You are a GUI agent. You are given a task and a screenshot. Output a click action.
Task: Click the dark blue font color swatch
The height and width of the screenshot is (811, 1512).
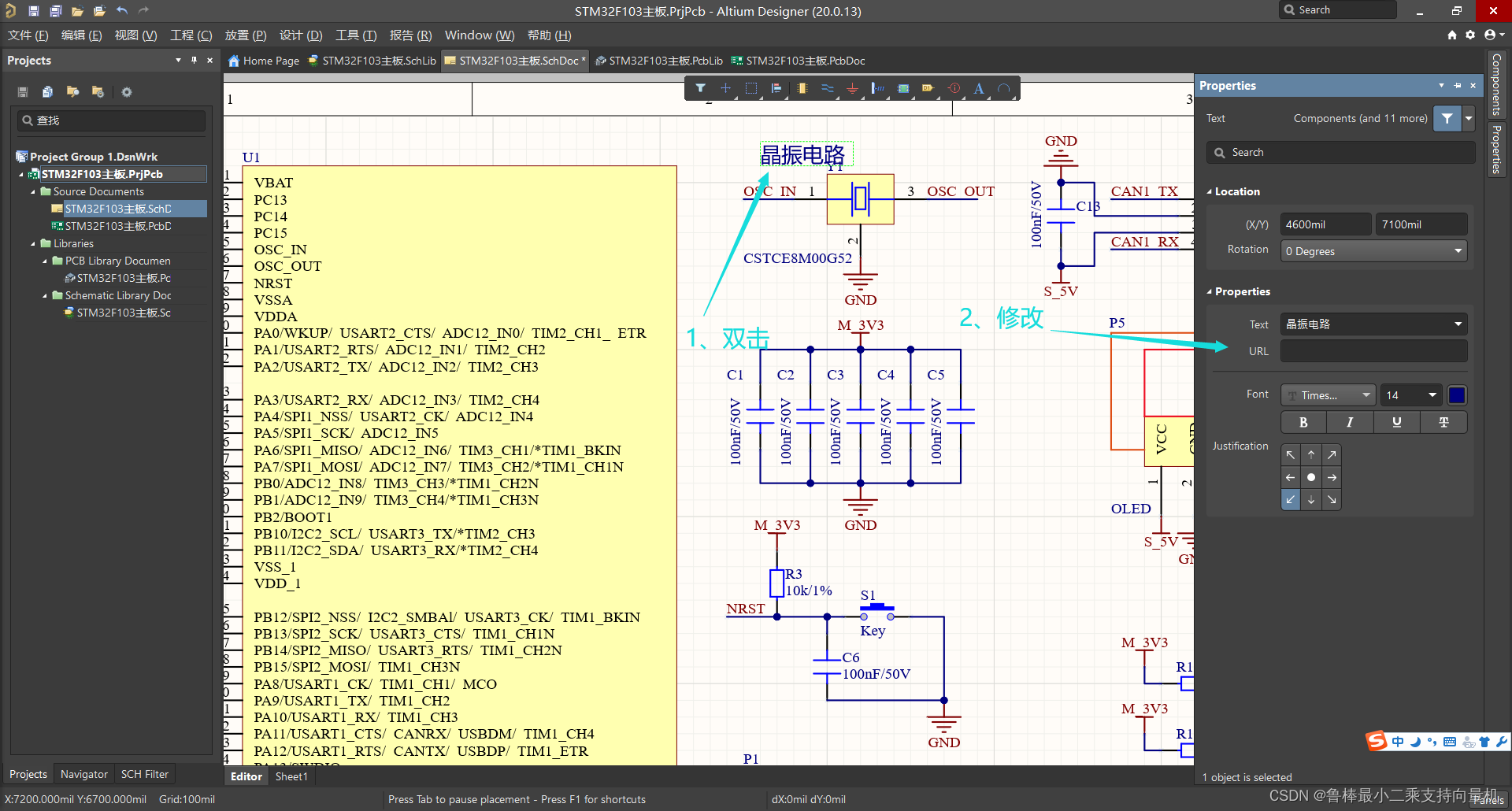coord(1457,395)
